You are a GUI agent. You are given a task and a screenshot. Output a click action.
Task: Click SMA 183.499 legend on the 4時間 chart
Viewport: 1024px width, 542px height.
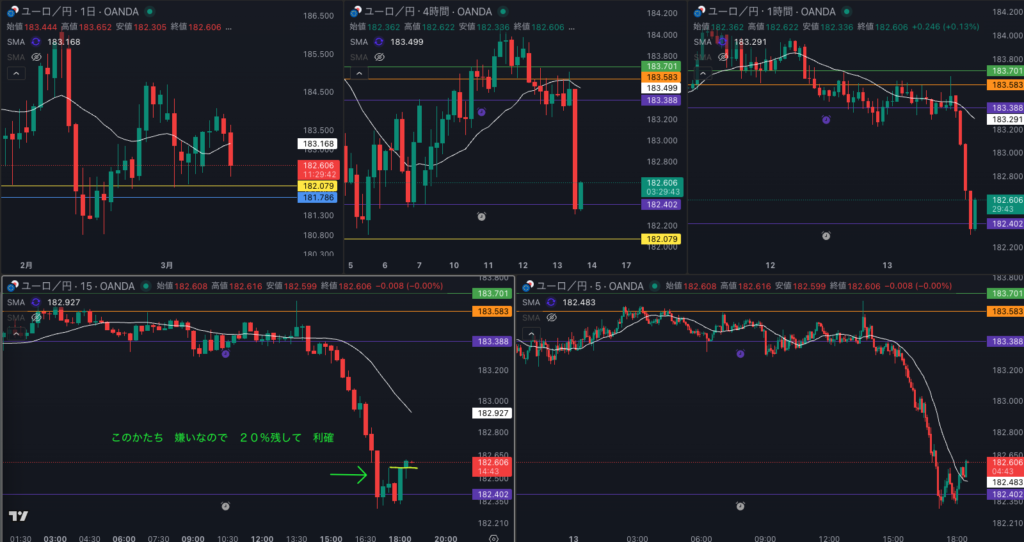[387, 42]
